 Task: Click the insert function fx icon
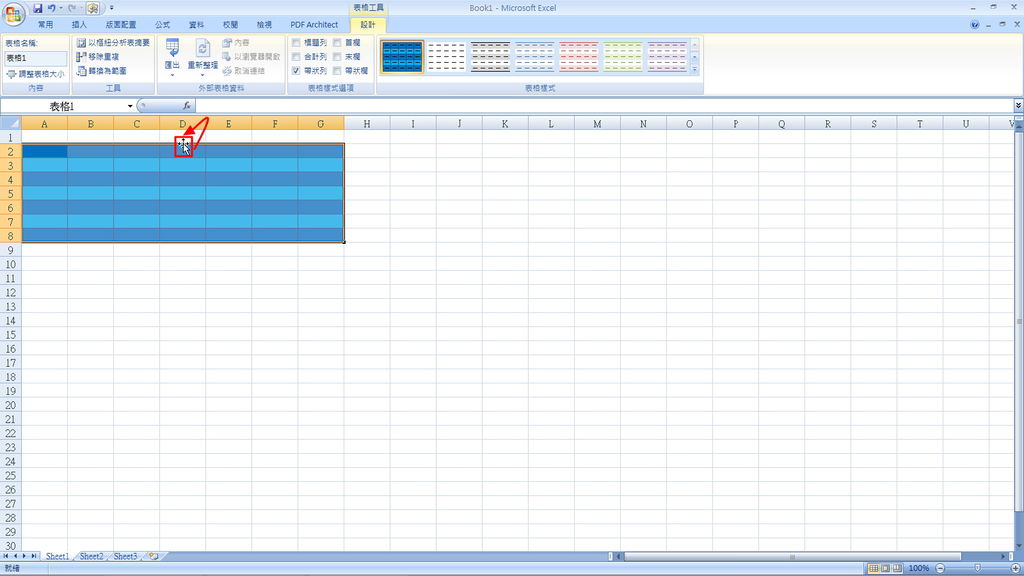pyautogui.click(x=187, y=106)
